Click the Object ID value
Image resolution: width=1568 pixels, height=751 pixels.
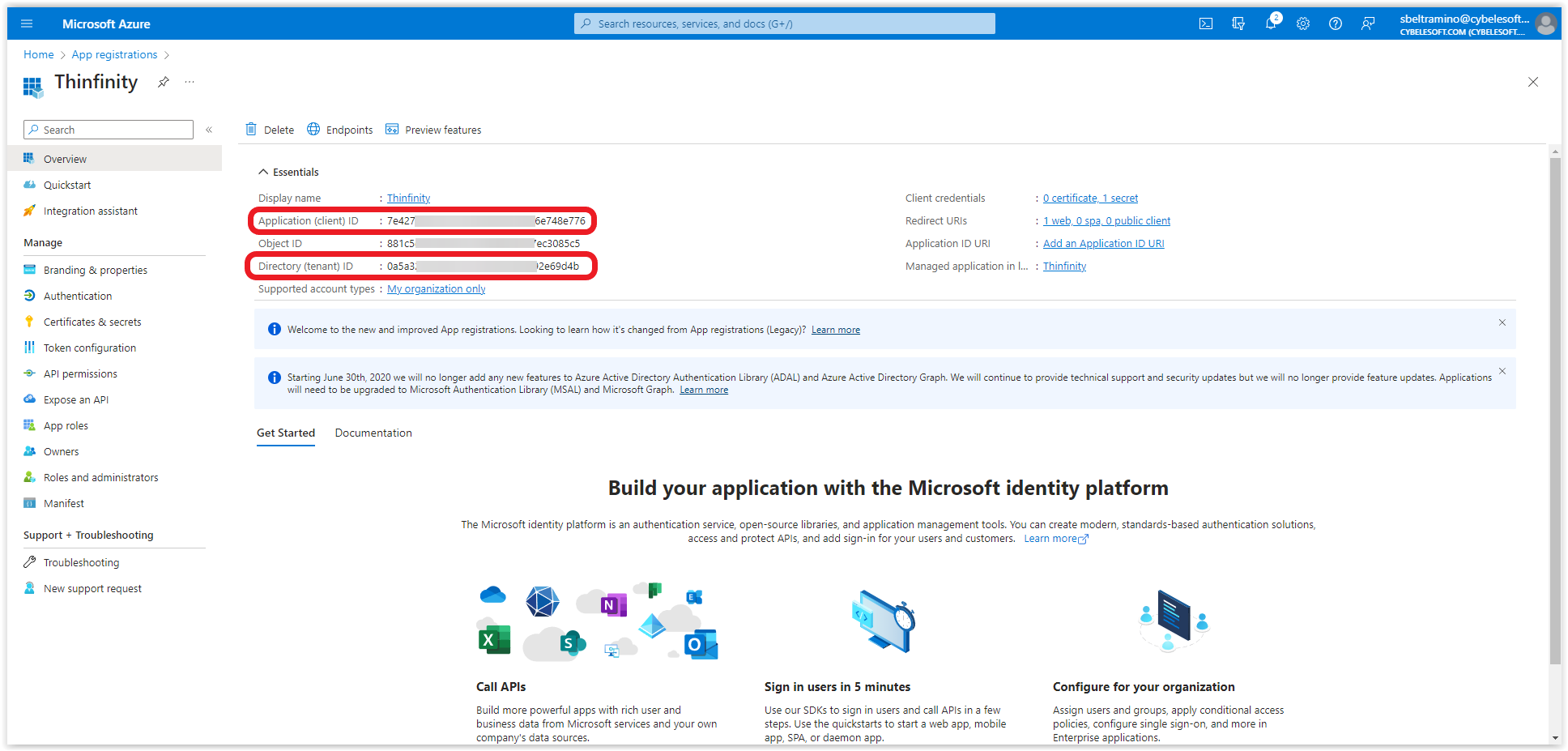tap(484, 243)
